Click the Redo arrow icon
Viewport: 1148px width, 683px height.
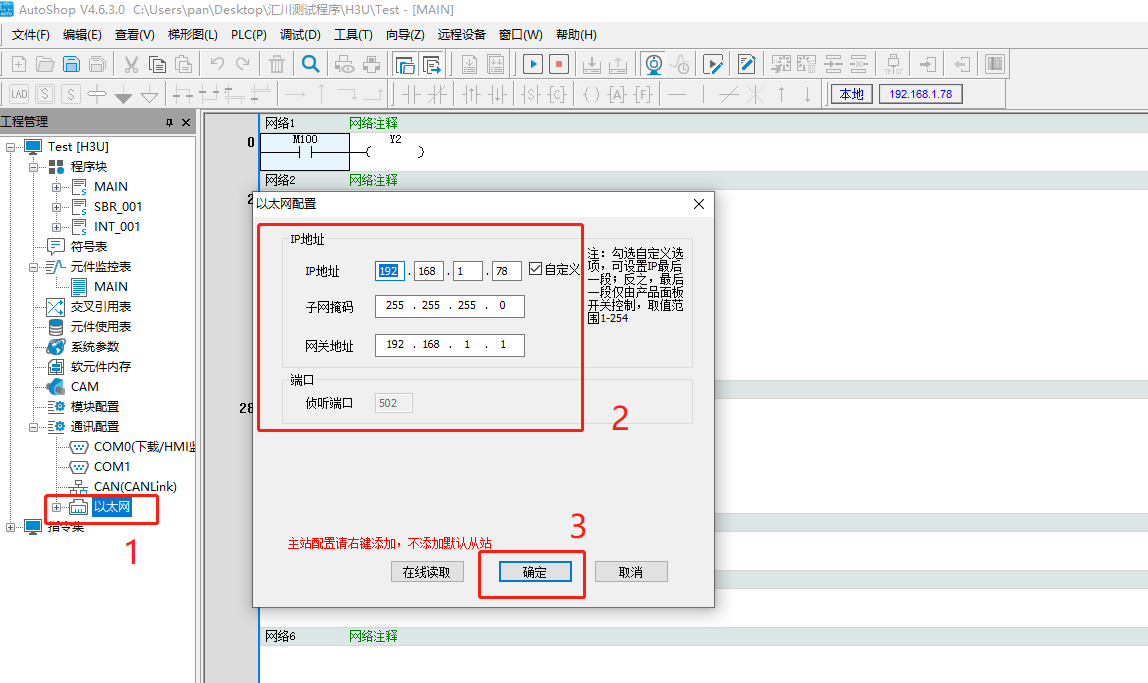coord(242,64)
